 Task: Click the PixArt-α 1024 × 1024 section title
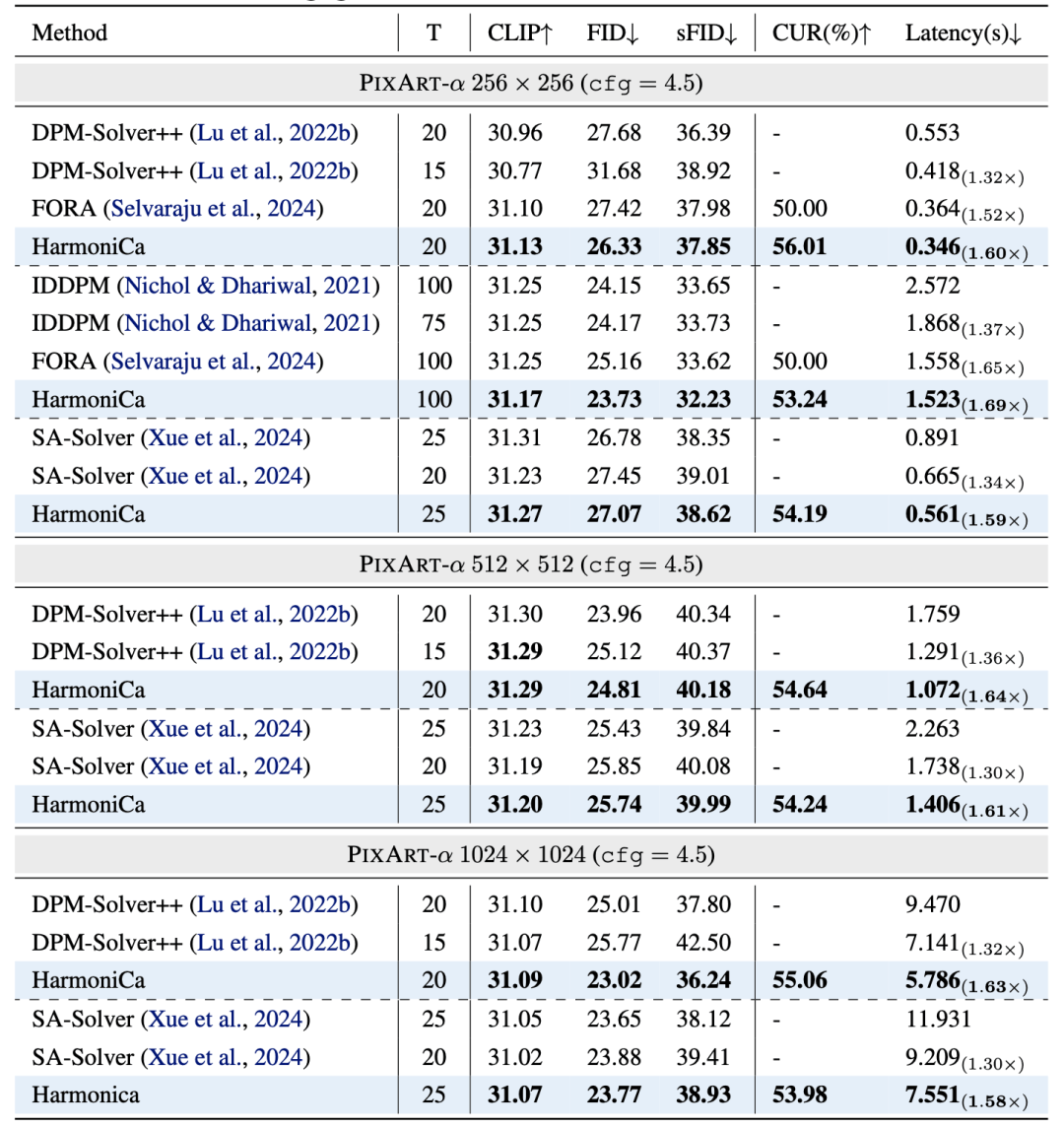pos(531,855)
